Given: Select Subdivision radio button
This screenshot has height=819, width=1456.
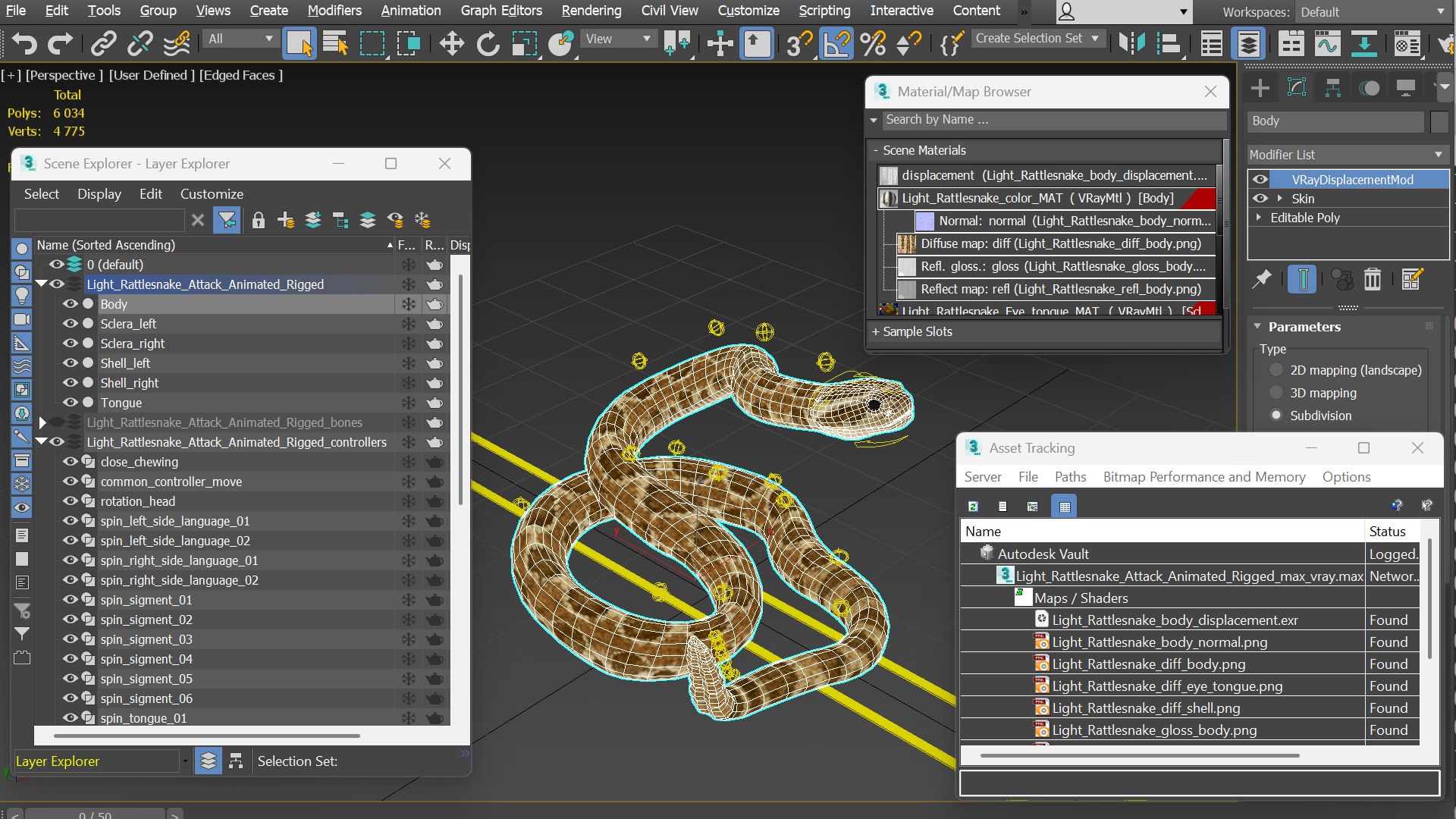Looking at the screenshot, I should coord(1276,416).
